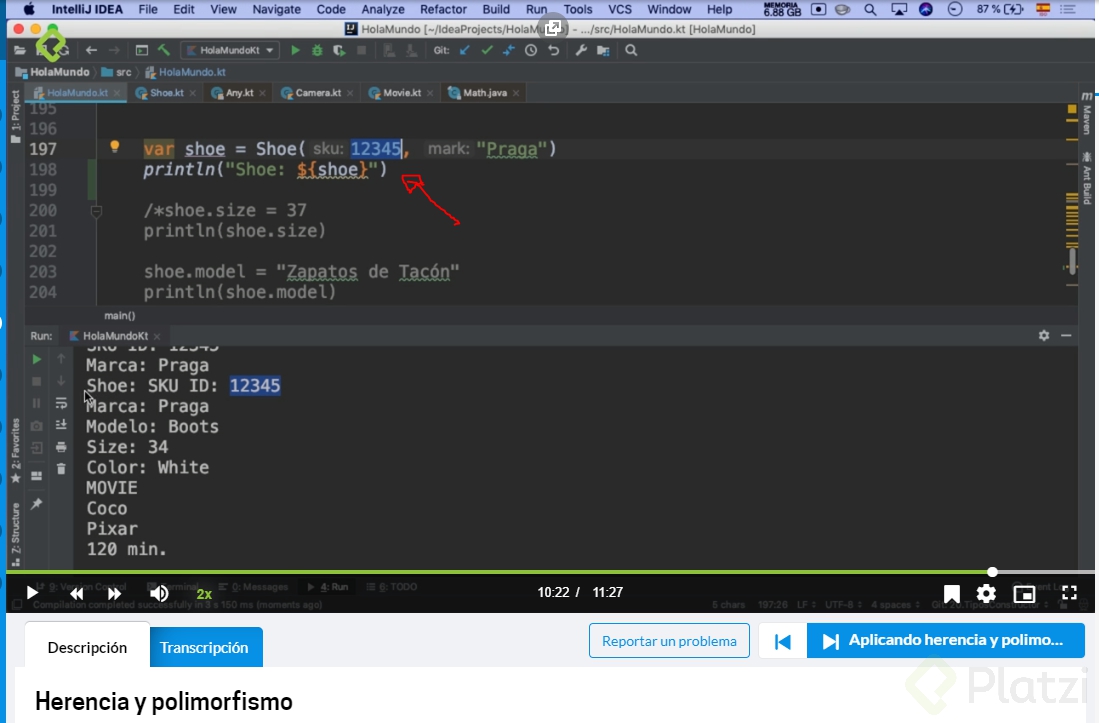Start debugging with the green bug icon
The image size is (1099, 723).
pos(317,50)
